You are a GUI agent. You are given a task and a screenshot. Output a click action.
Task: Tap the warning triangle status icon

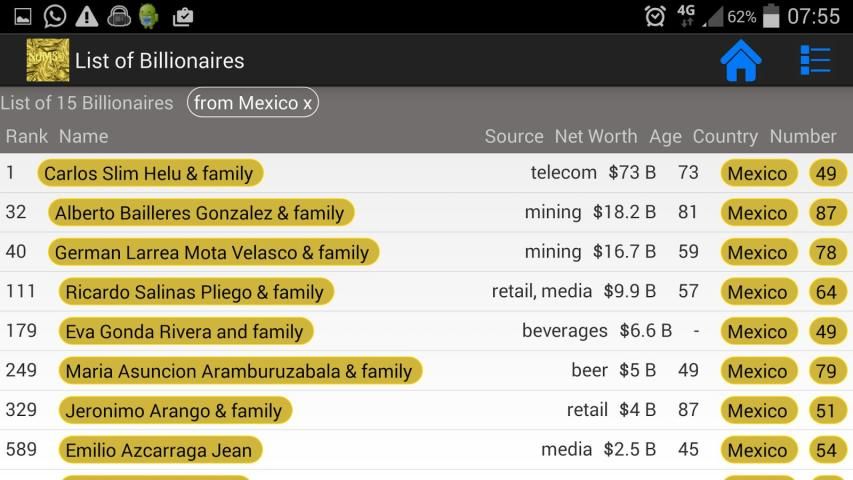pos(86,16)
